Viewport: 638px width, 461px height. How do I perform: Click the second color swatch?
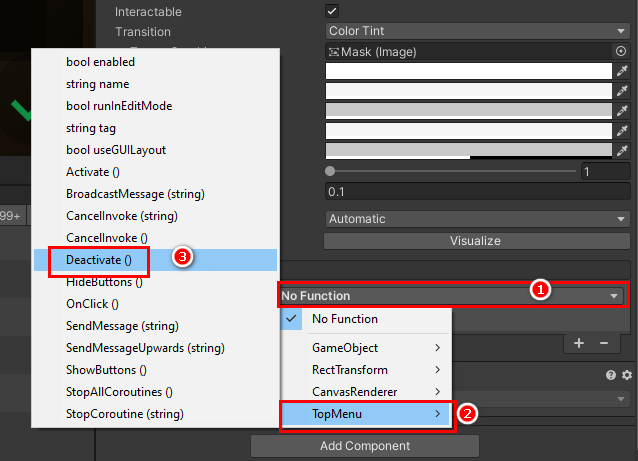(x=468, y=91)
